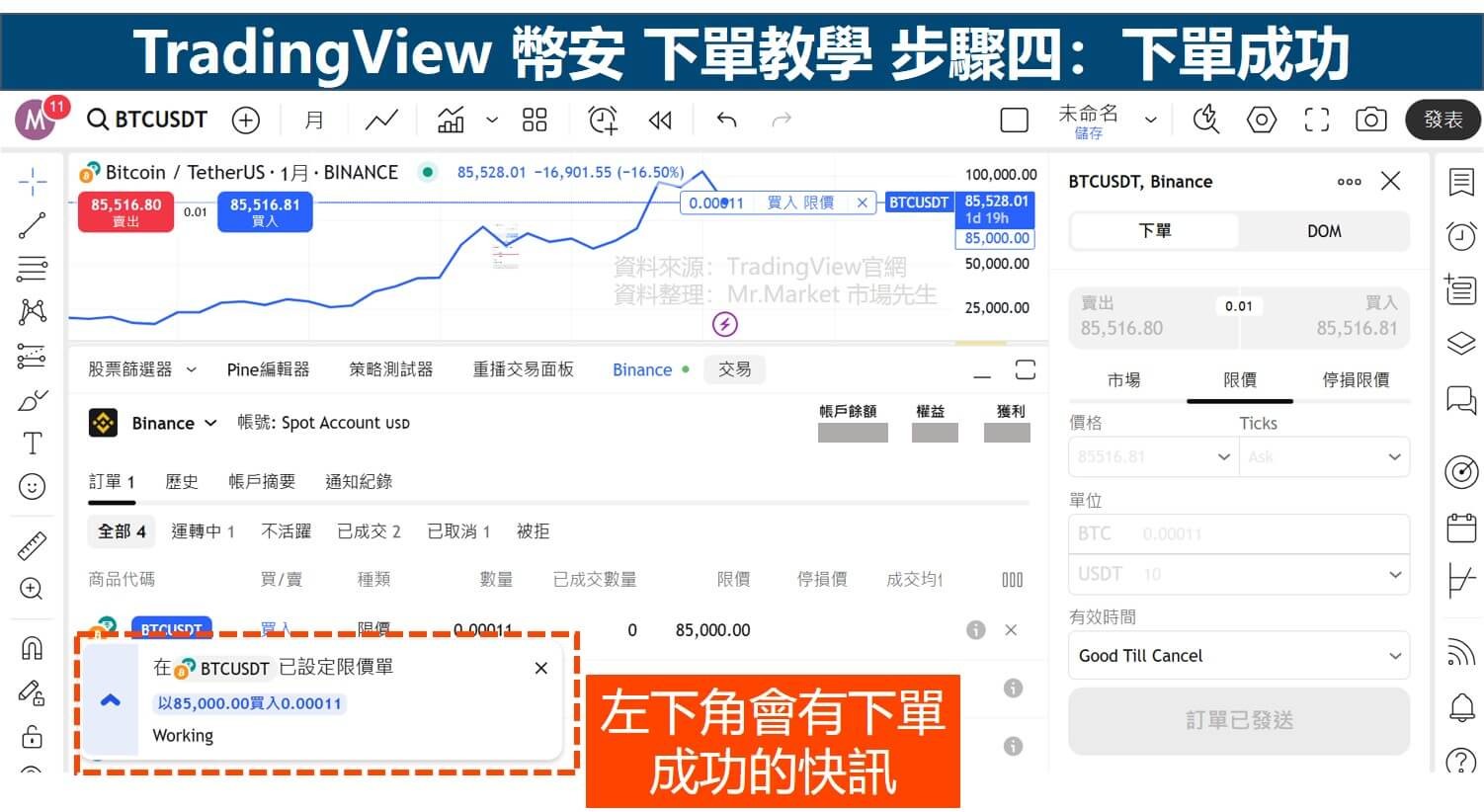Screen dimensions: 1484x812
Task: Click the camera snapshot icon
Action: (x=1370, y=121)
